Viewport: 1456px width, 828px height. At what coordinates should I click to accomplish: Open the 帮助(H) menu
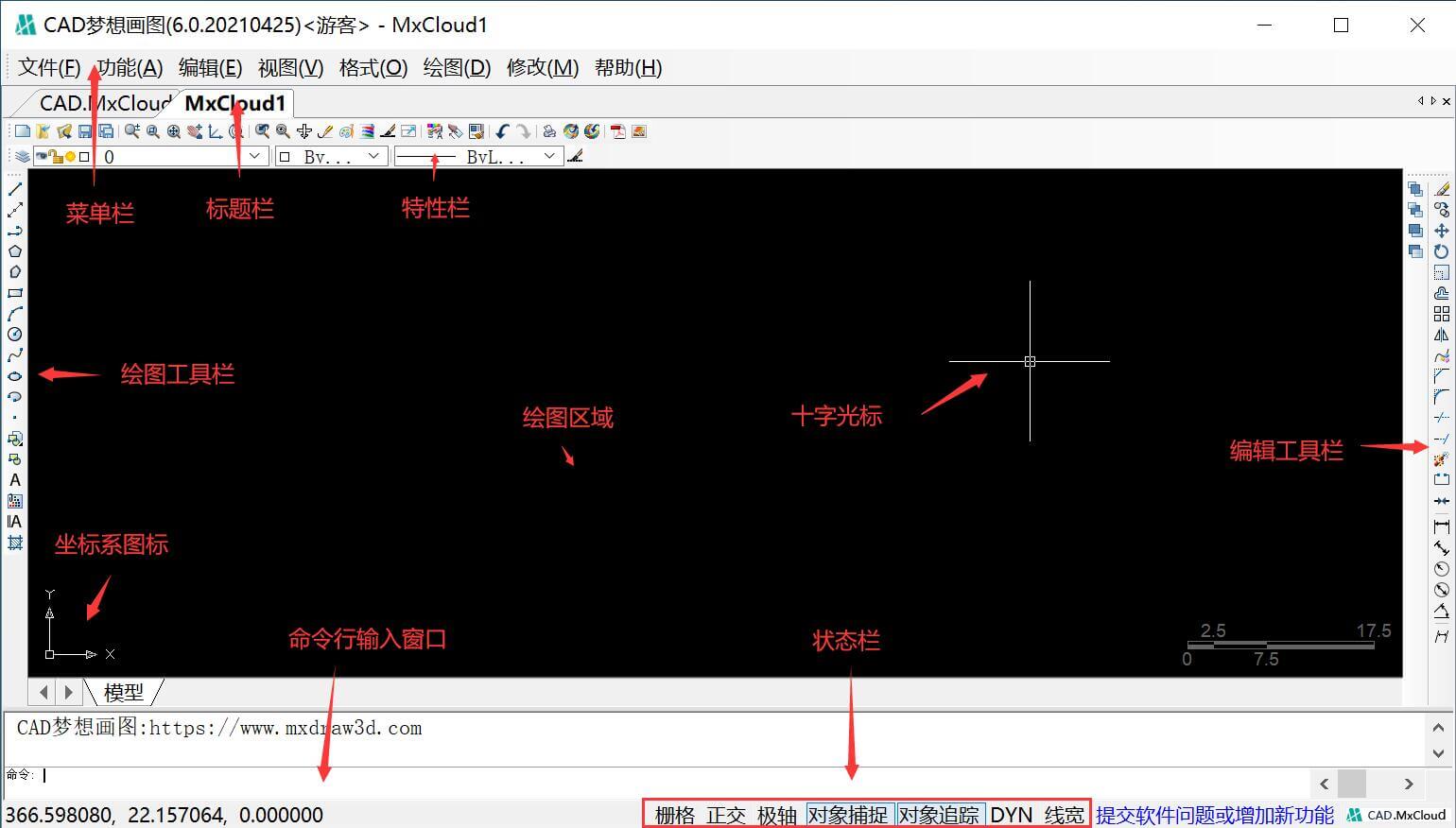pyautogui.click(x=629, y=67)
